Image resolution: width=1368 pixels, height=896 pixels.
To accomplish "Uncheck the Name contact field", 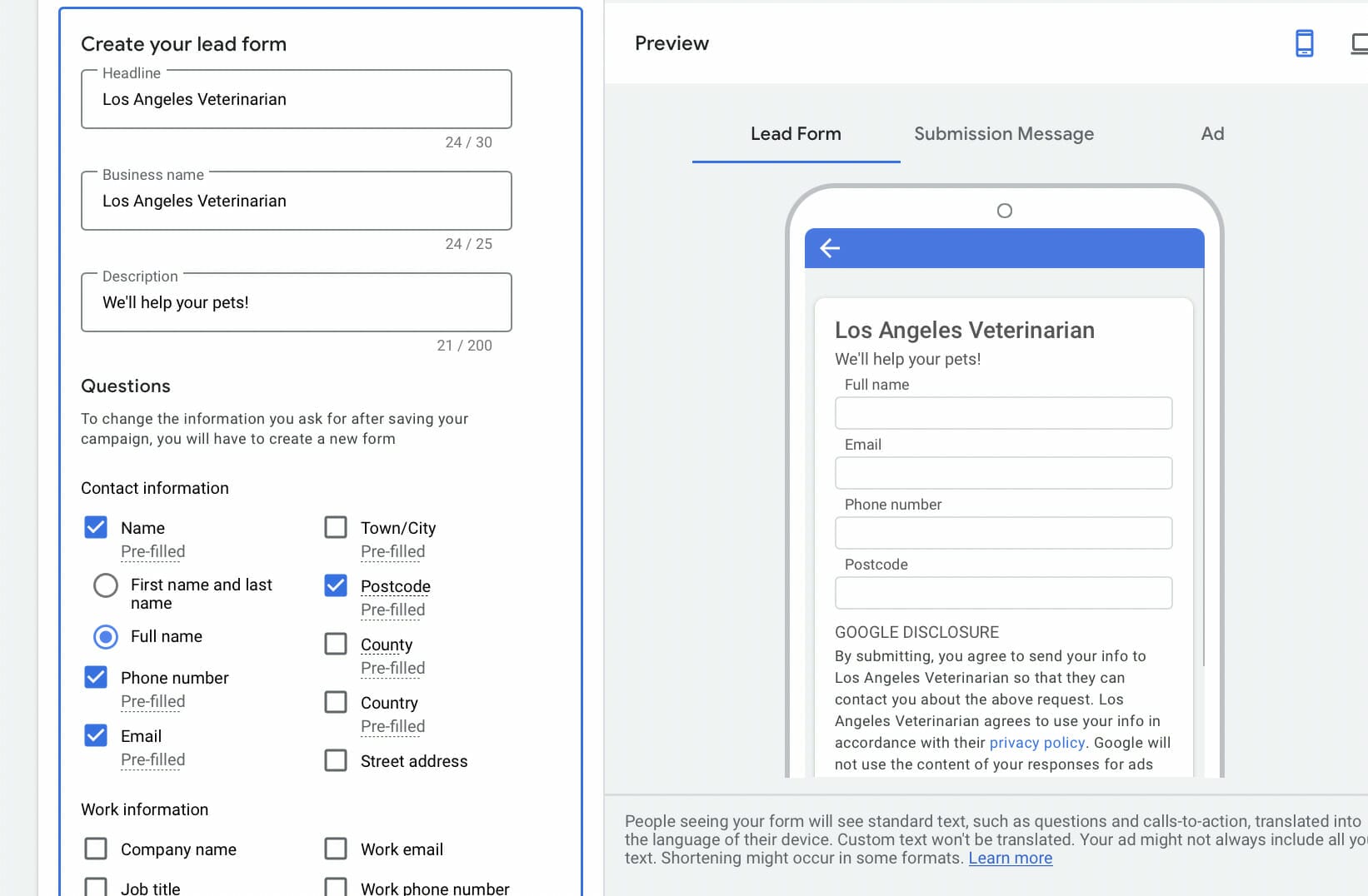I will [x=95, y=526].
